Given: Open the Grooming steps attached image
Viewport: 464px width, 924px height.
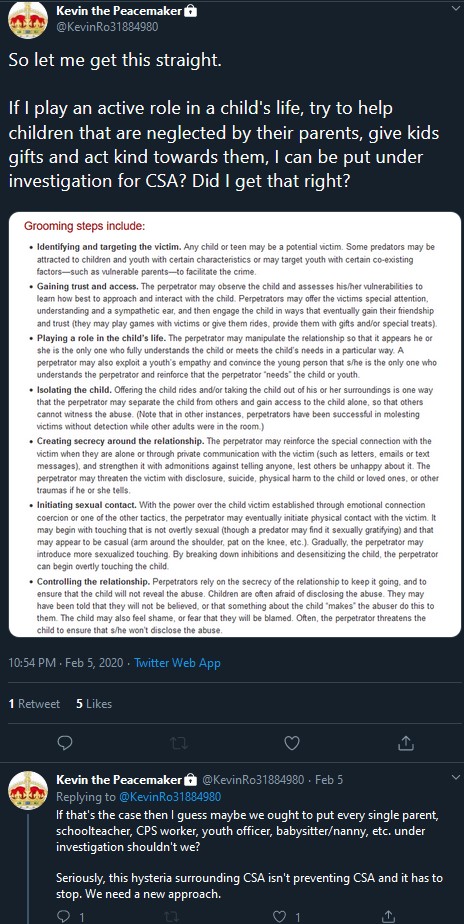Looking at the screenshot, I should point(235,424).
